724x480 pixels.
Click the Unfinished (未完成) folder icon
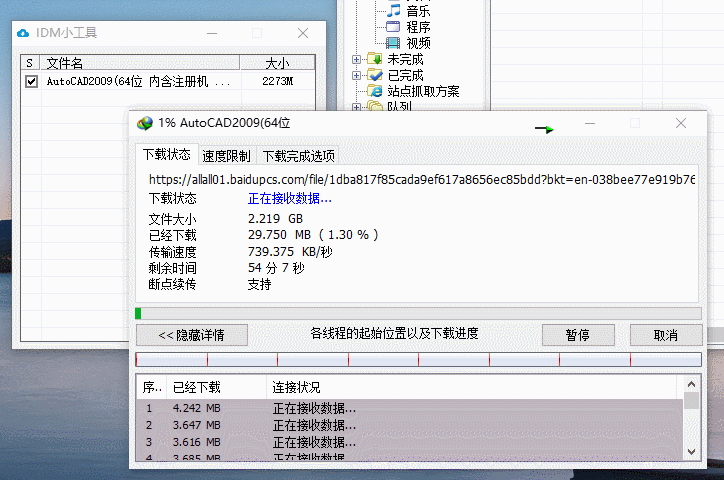pos(375,59)
